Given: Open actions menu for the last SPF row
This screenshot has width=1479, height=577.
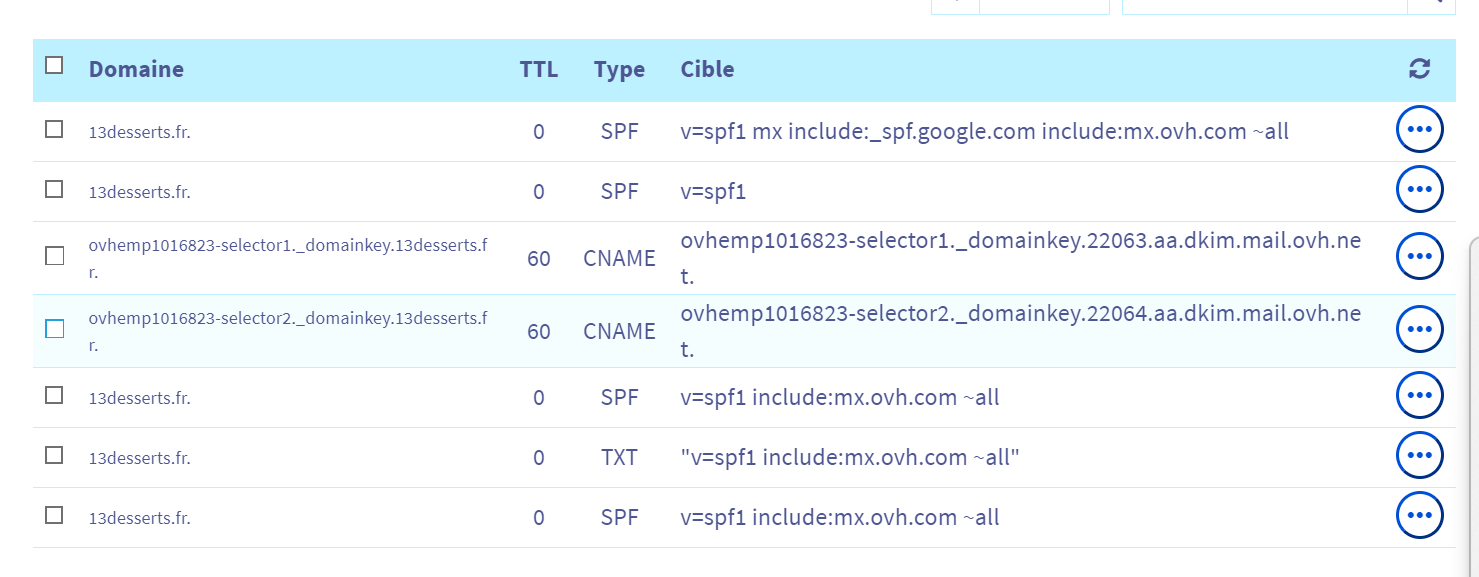Looking at the screenshot, I should click(1419, 516).
